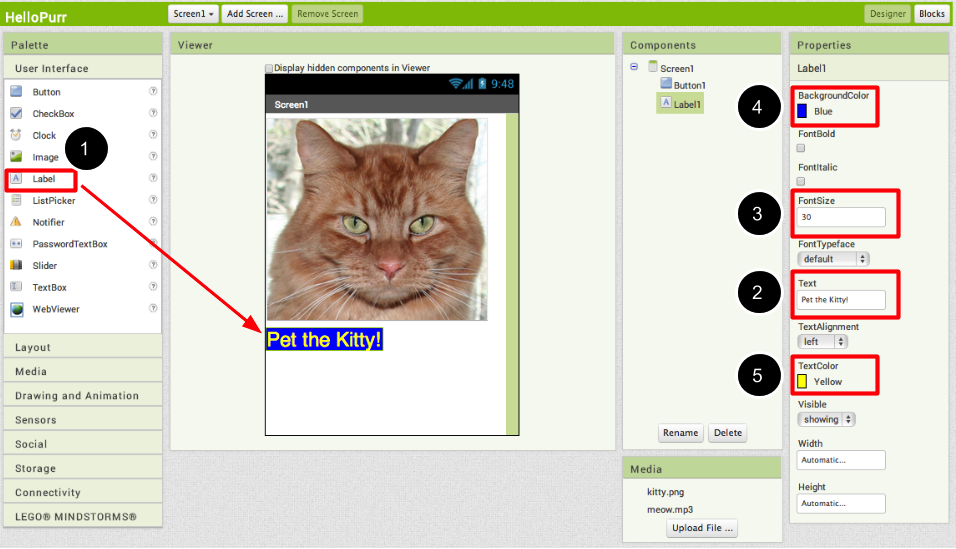Select the Button component icon in Palette
956x549 pixels.
tap(16, 92)
